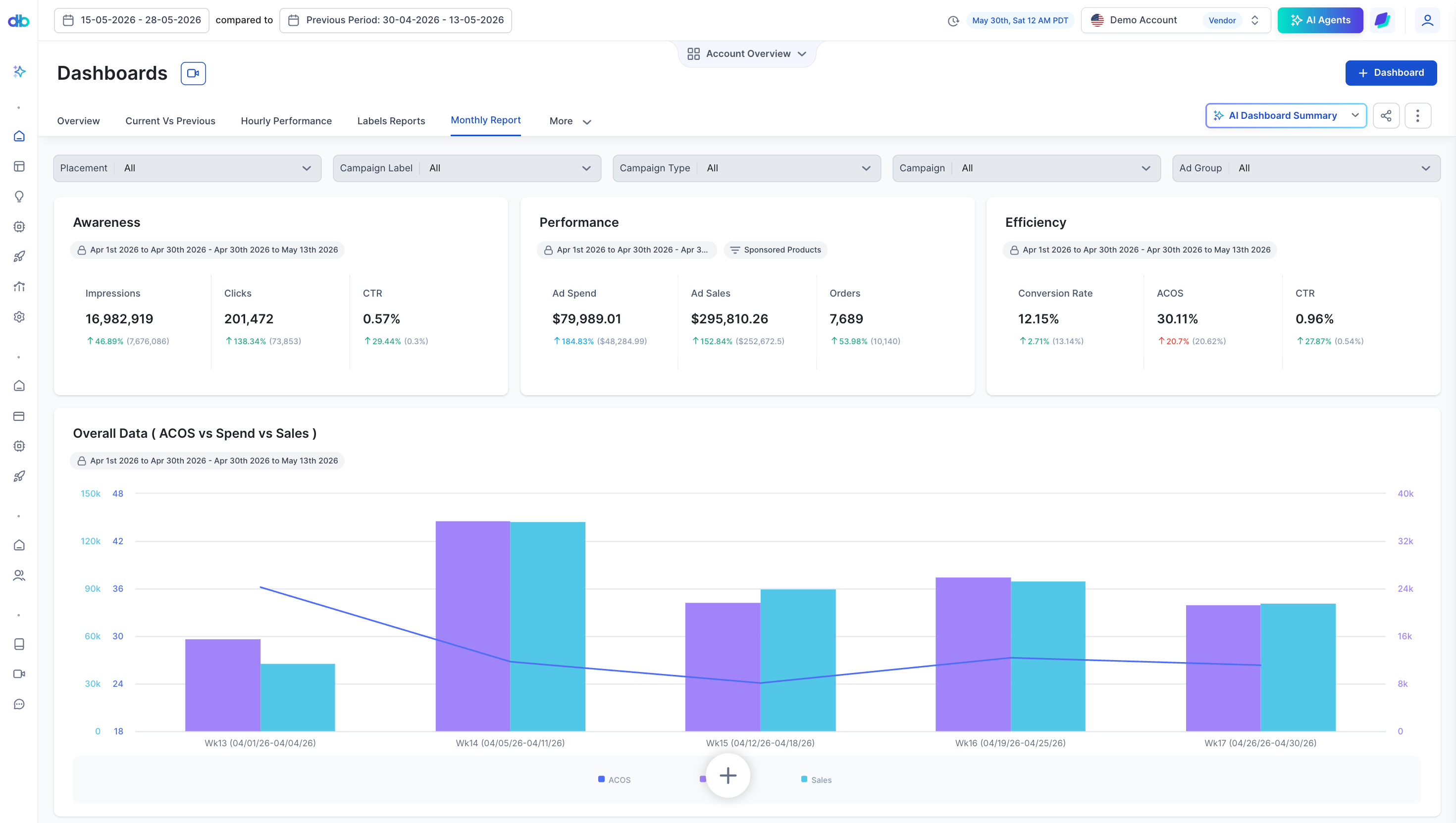This screenshot has width=1456, height=823.
Task: Open the AI sparkle item in sidebar
Action: pos(19,71)
